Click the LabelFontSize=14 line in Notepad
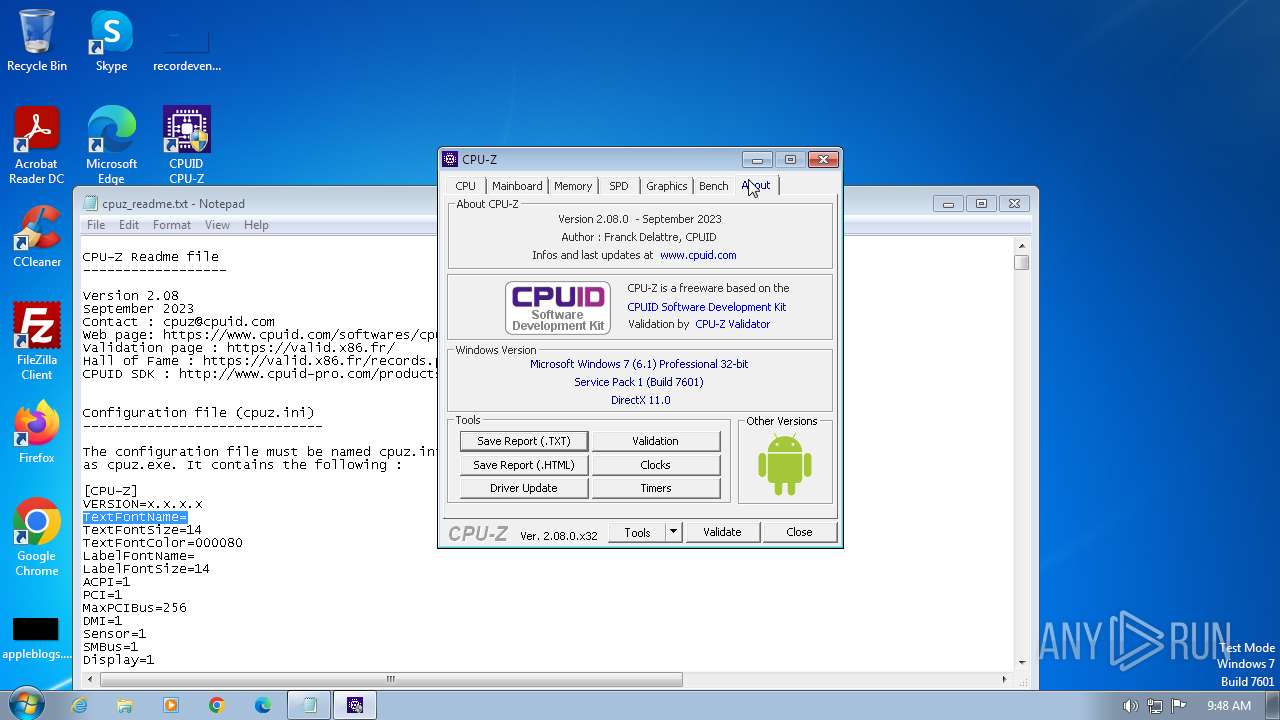1280x720 pixels. pyautogui.click(x=146, y=569)
